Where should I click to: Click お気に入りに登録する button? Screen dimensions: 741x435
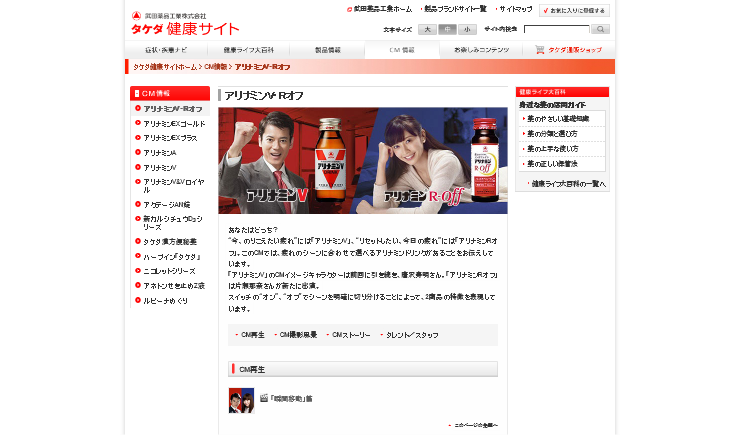tap(574, 10)
